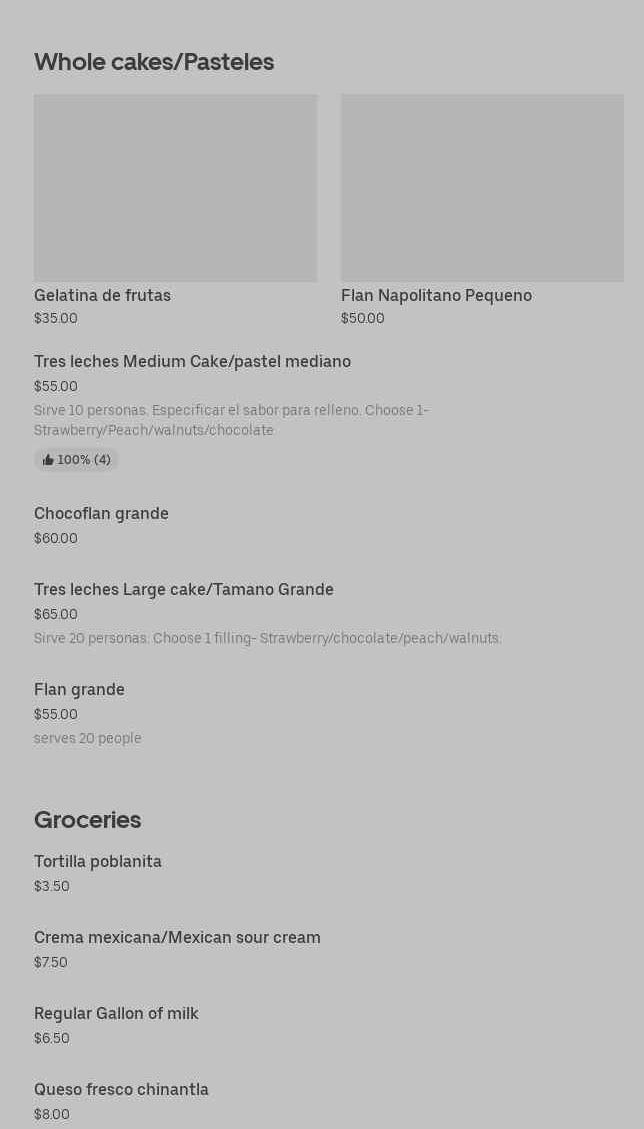Image resolution: width=644 pixels, height=1129 pixels.
Task: Select Crema mexicana/Mexican sour cream
Action: pos(177,937)
